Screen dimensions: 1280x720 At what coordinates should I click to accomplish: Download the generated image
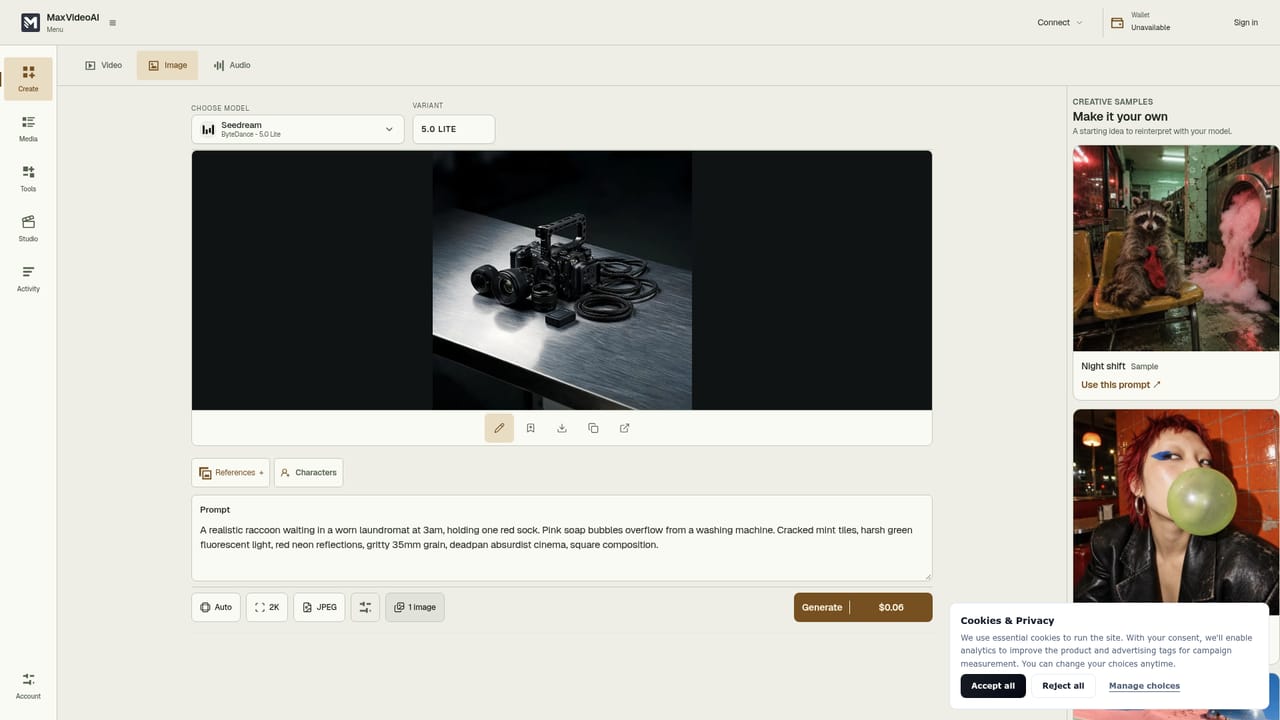[x=562, y=428]
